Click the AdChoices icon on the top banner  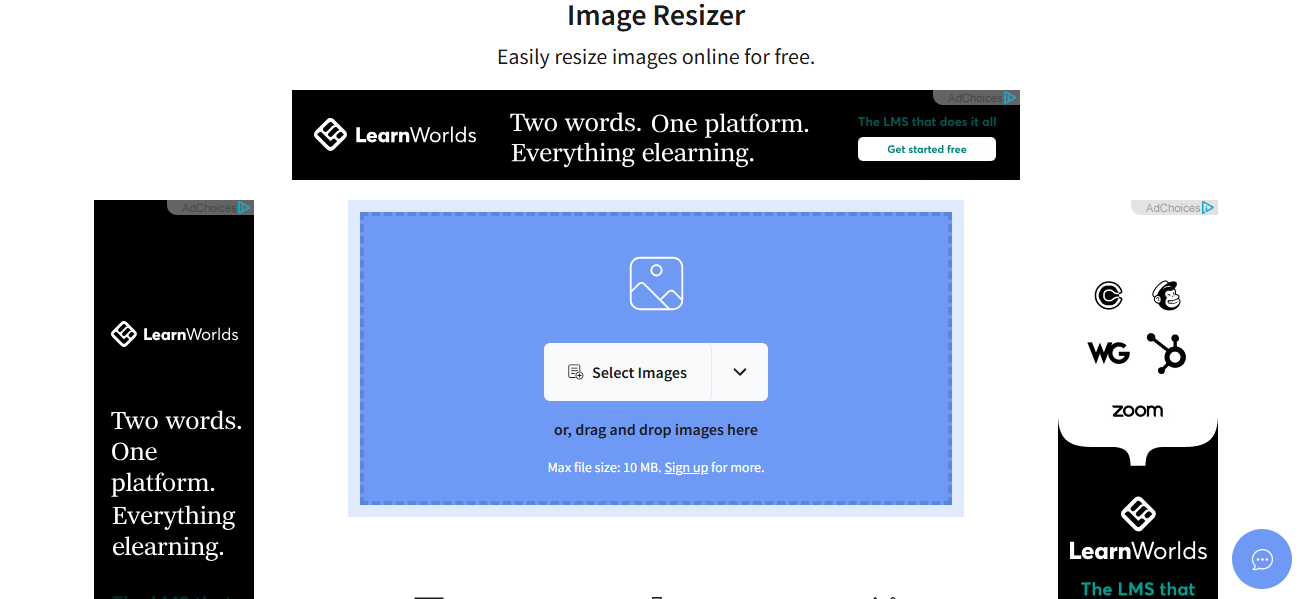click(x=1011, y=97)
